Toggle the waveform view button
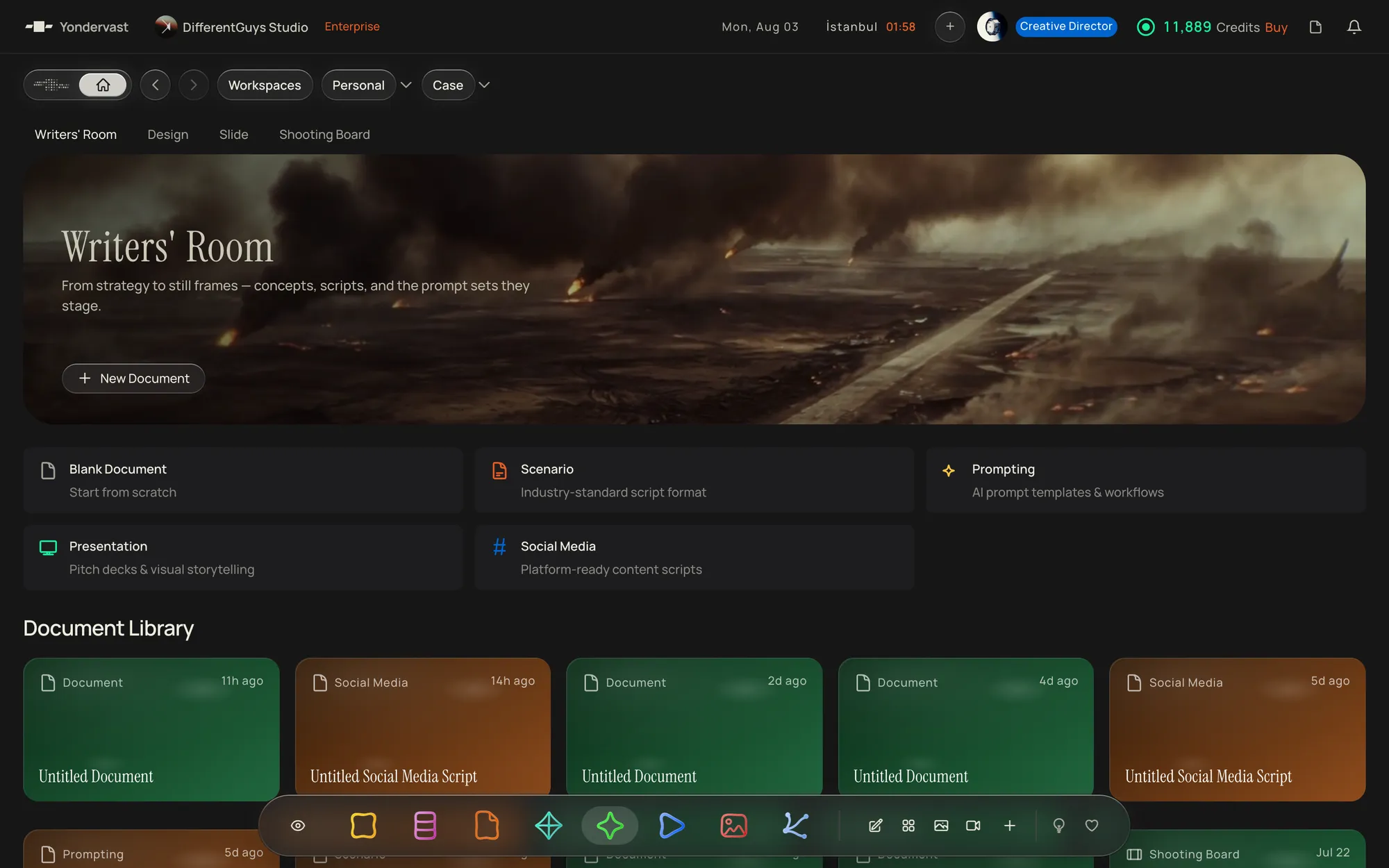Viewport: 1389px width, 868px height. coord(51,85)
